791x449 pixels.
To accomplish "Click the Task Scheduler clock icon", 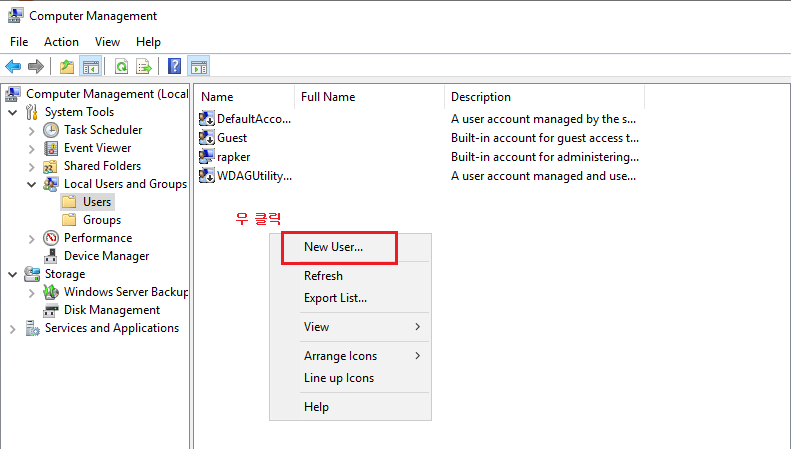I will [x=50, y=130].
